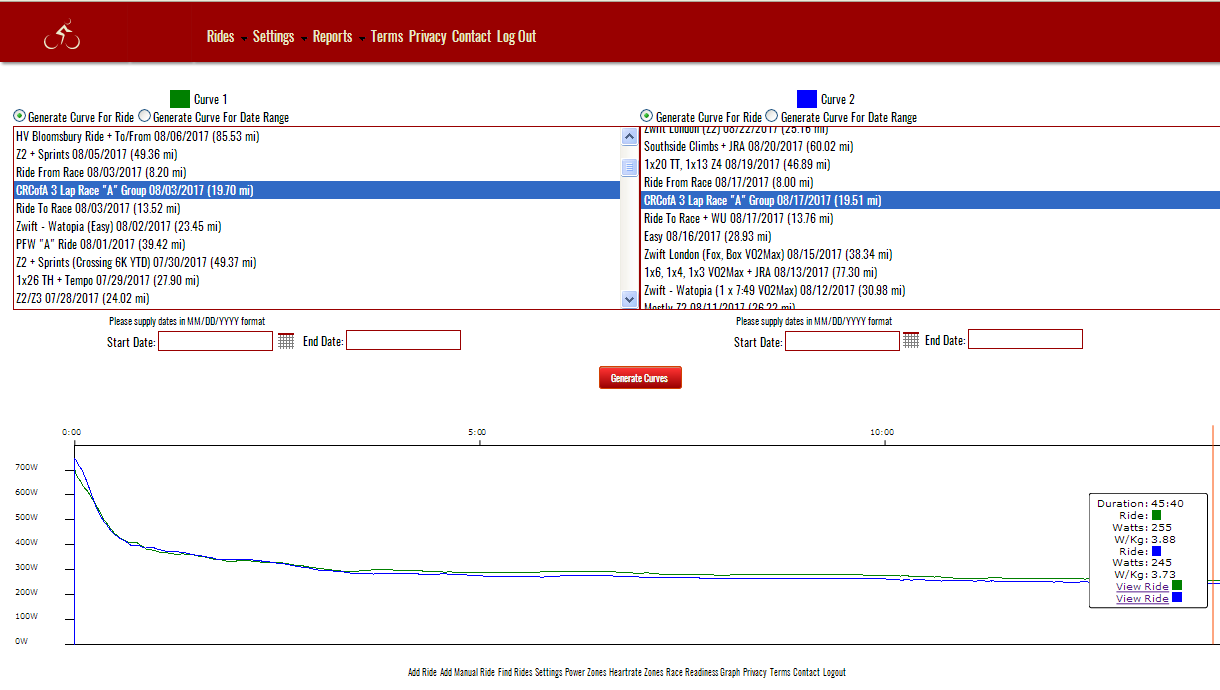Click Log Out in the top menu
The width and height of the screenshot is (1220, 690).
pyautogui.click(x=516, y=37)
